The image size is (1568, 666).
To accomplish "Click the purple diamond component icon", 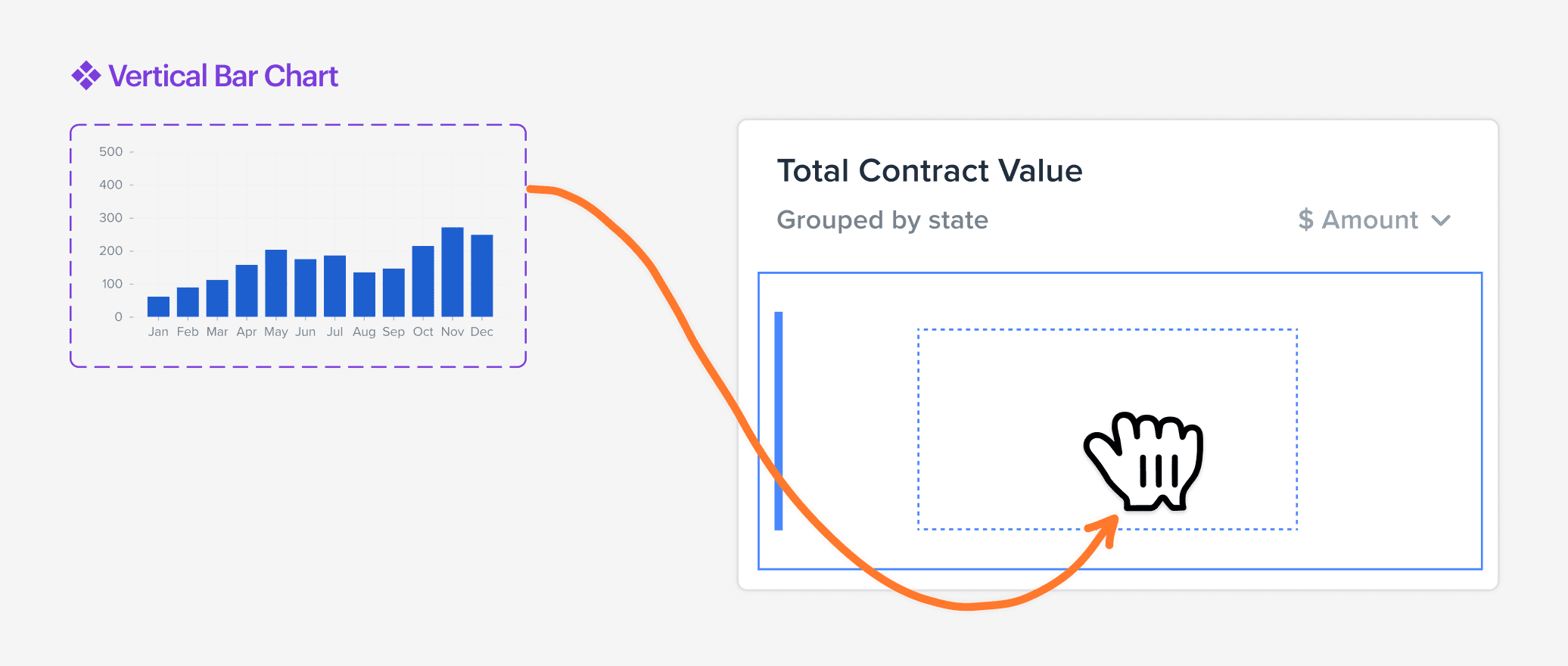I will click(86, 76).
